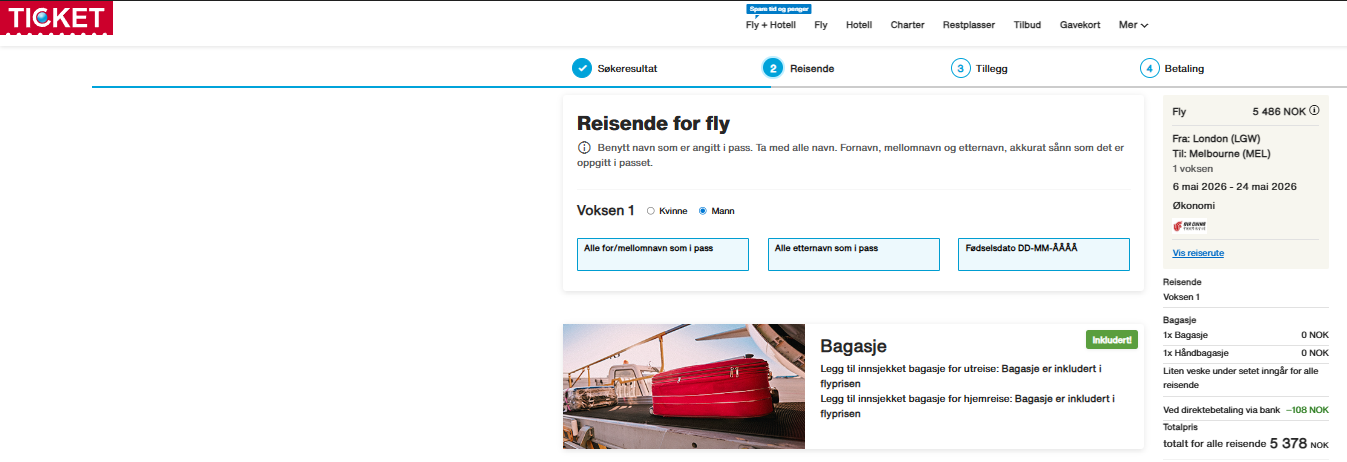Expand the Mer menu dropdown

point(1133,25)
